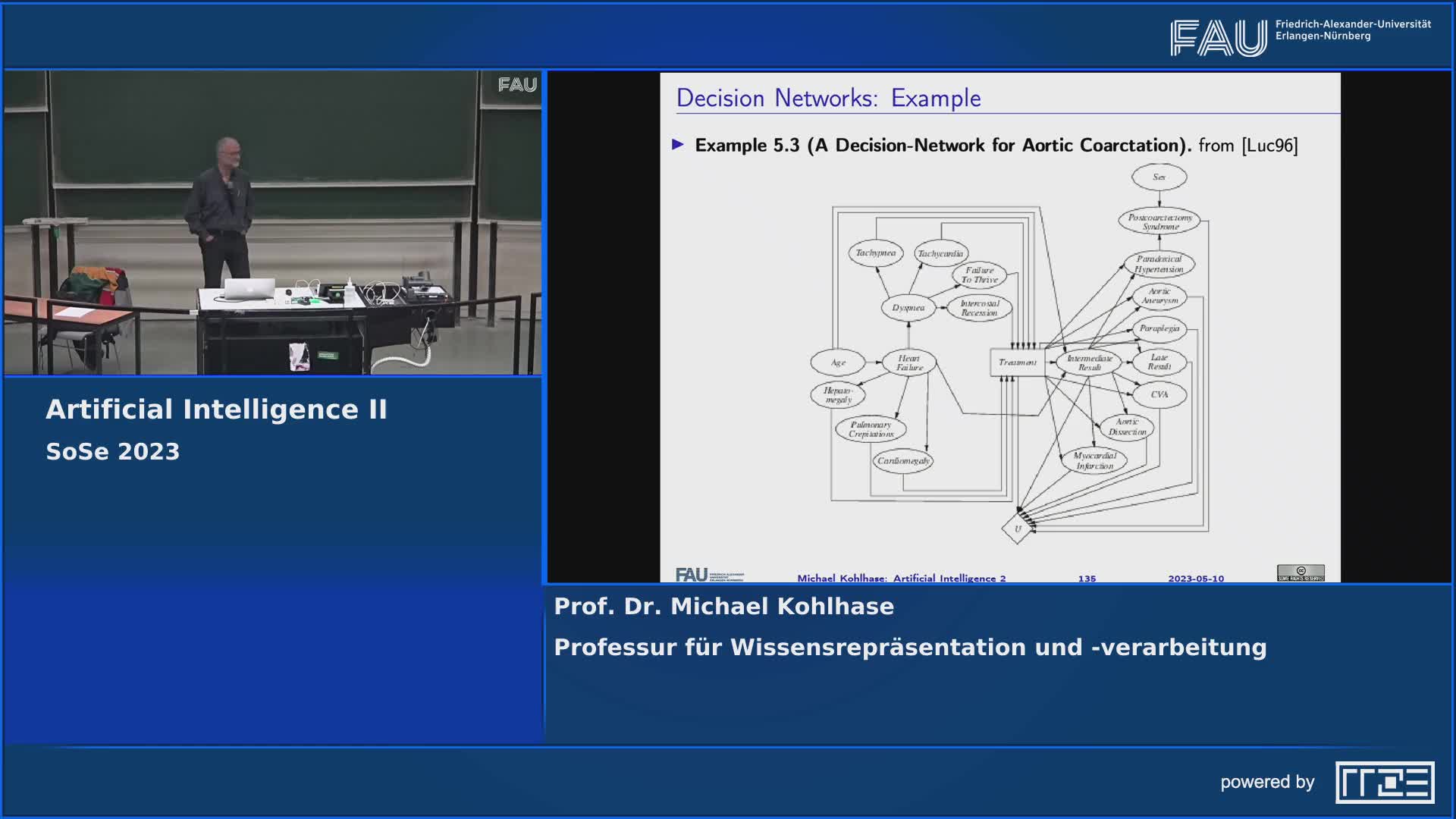Click the Decision Networks: Example slide title
Screen dimensions: 1456x819
828,99
